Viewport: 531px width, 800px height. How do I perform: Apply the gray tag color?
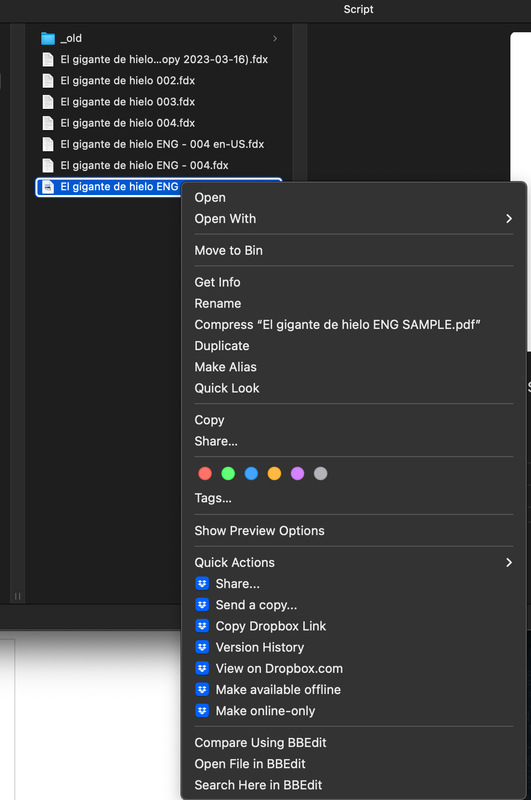pos(320,473)
